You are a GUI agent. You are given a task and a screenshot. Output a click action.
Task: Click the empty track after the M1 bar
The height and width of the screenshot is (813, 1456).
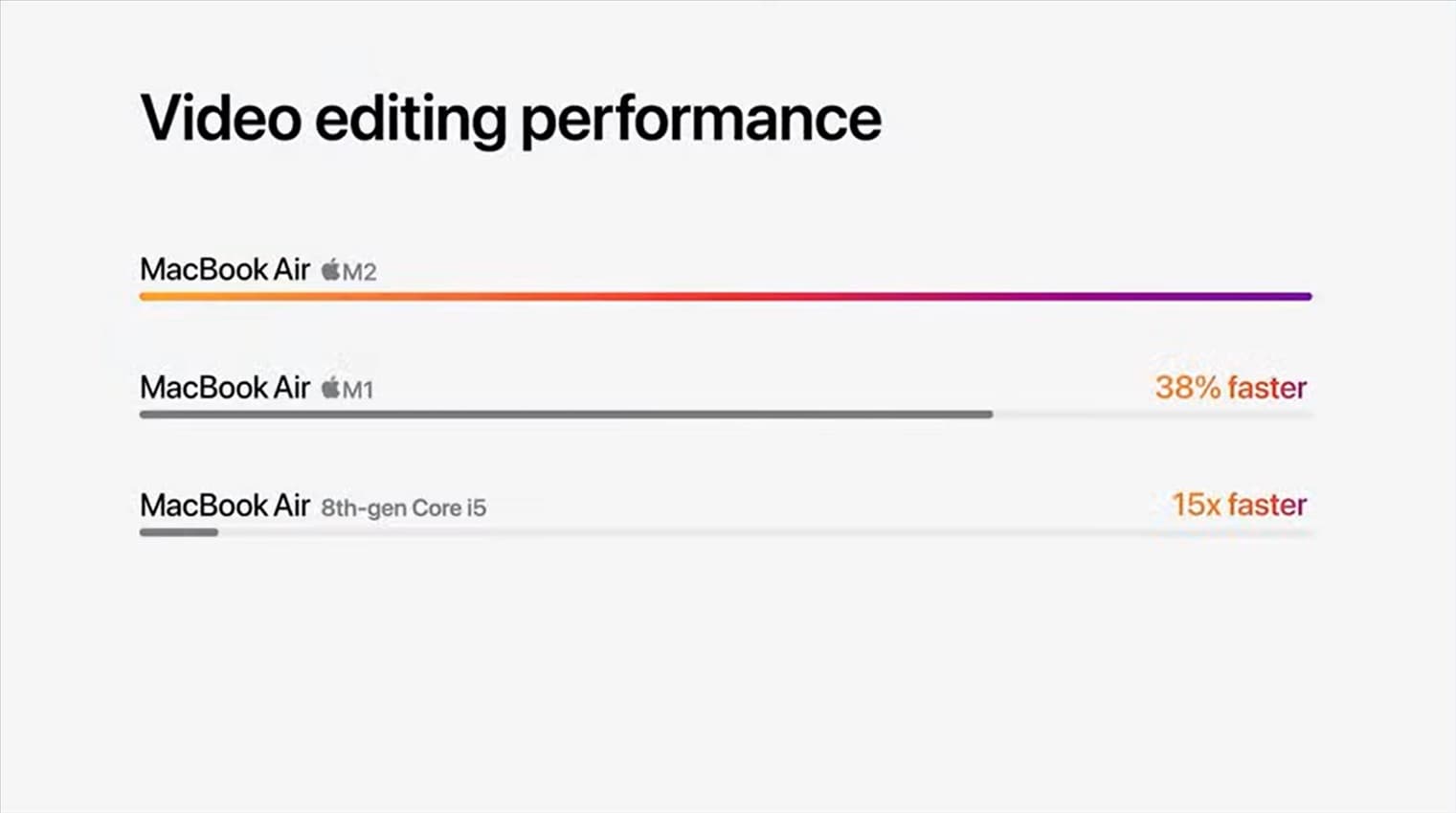click(x=1149, y=415)
